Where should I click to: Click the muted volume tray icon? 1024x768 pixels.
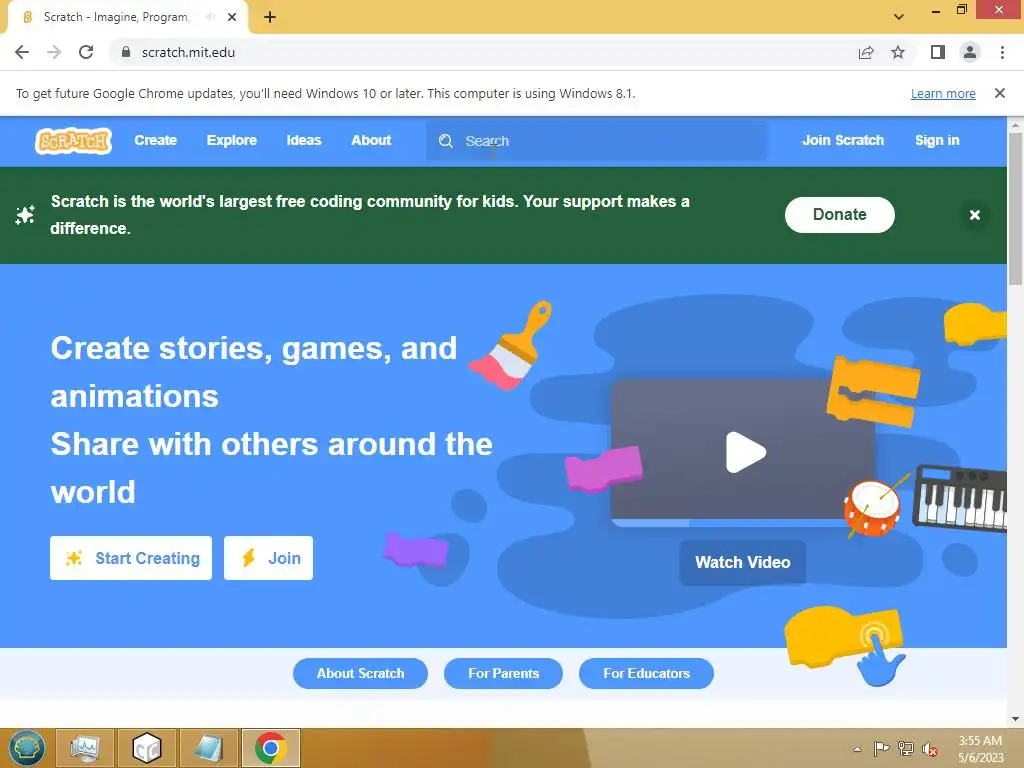[930, 748]
